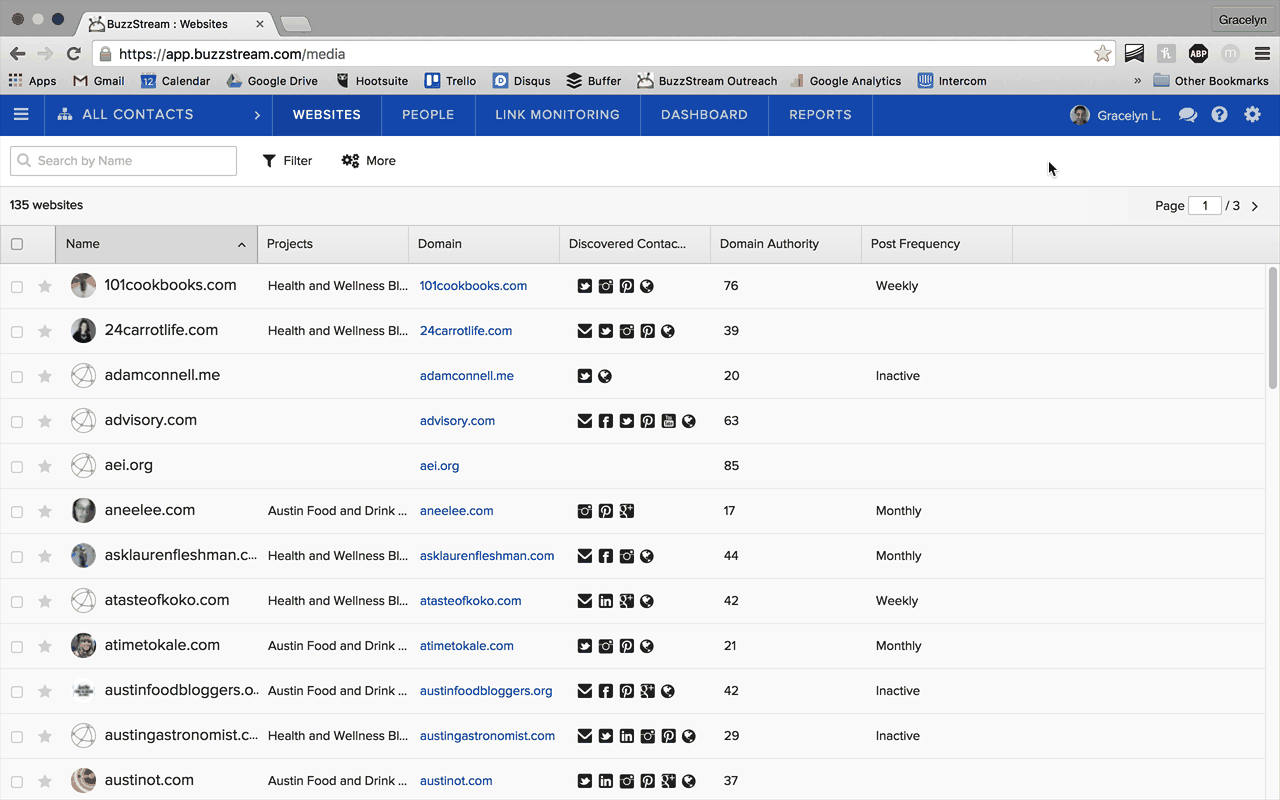The height and width of the screenshot is (800, 1280).
Task: Open the hamburger menu in BuzzStream header
Action: pos(21,115)
